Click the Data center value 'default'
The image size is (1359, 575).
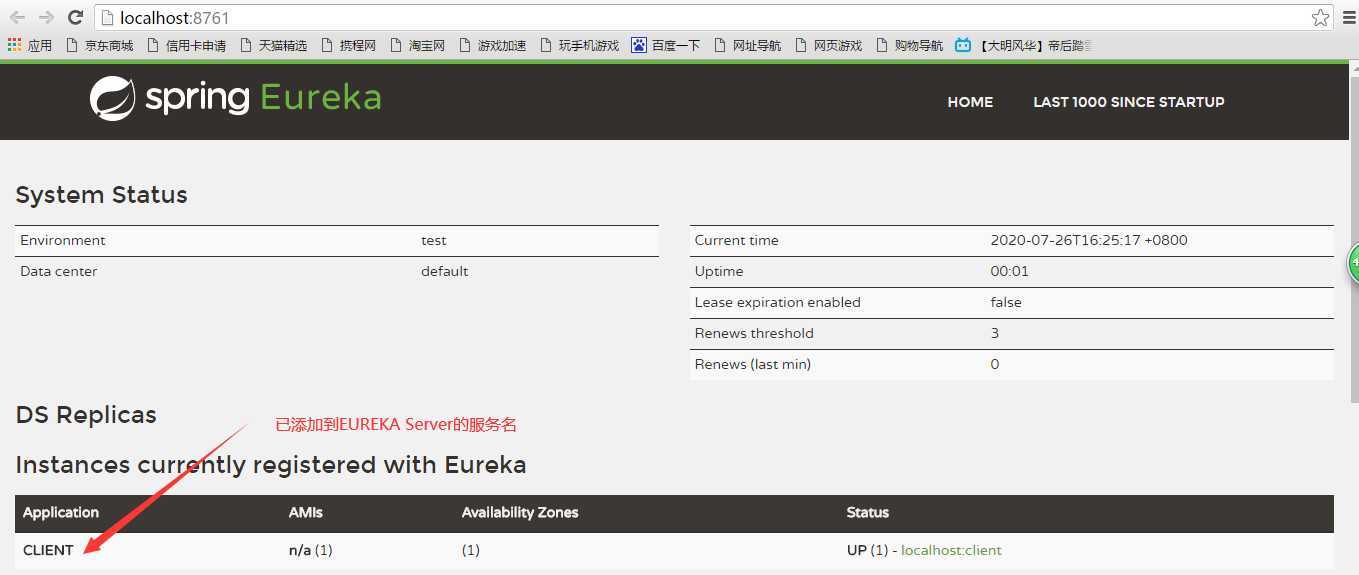[x=445, y=271]
